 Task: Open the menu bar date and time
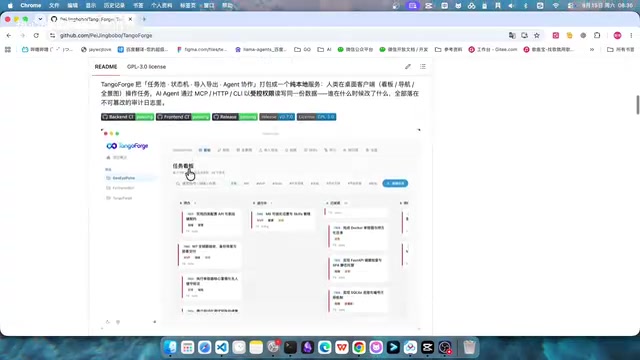pos(607,6)
